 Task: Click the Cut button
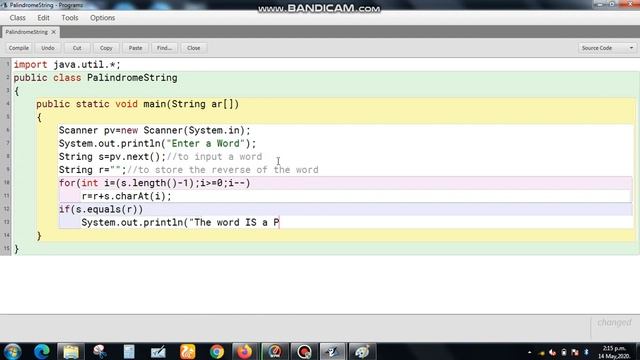tap(77, 48)
